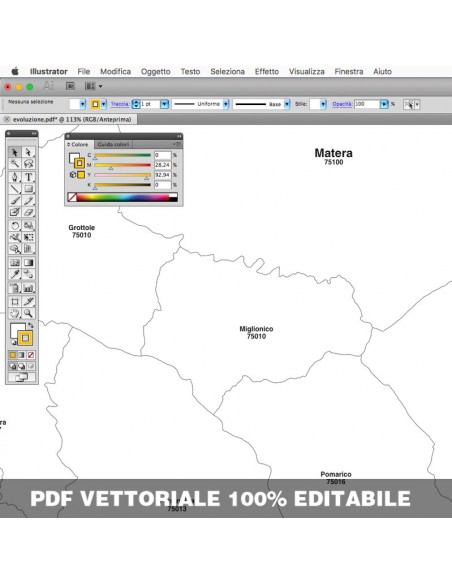Choose the Blob Brush tool
The width and height of the screenshot is (452, 584).
[x=15, y=212]
